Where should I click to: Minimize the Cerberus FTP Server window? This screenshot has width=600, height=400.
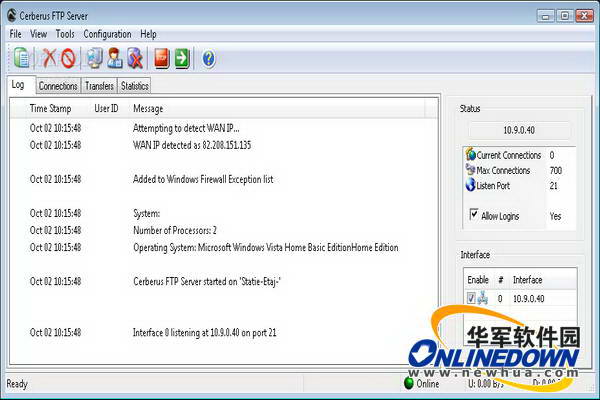point(545,16)
